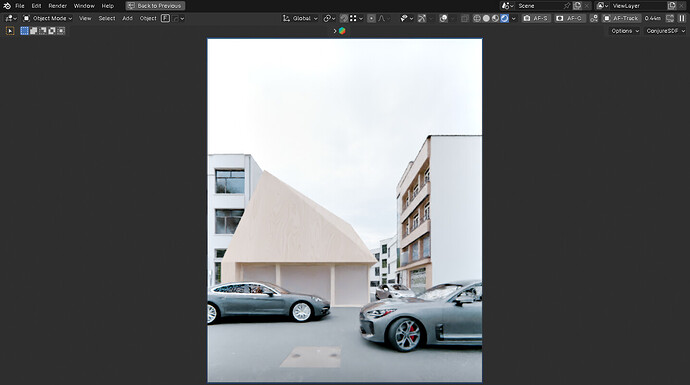Open the viewport Object menu
Viewport: 690px width, 385px height.
(148, 18)
